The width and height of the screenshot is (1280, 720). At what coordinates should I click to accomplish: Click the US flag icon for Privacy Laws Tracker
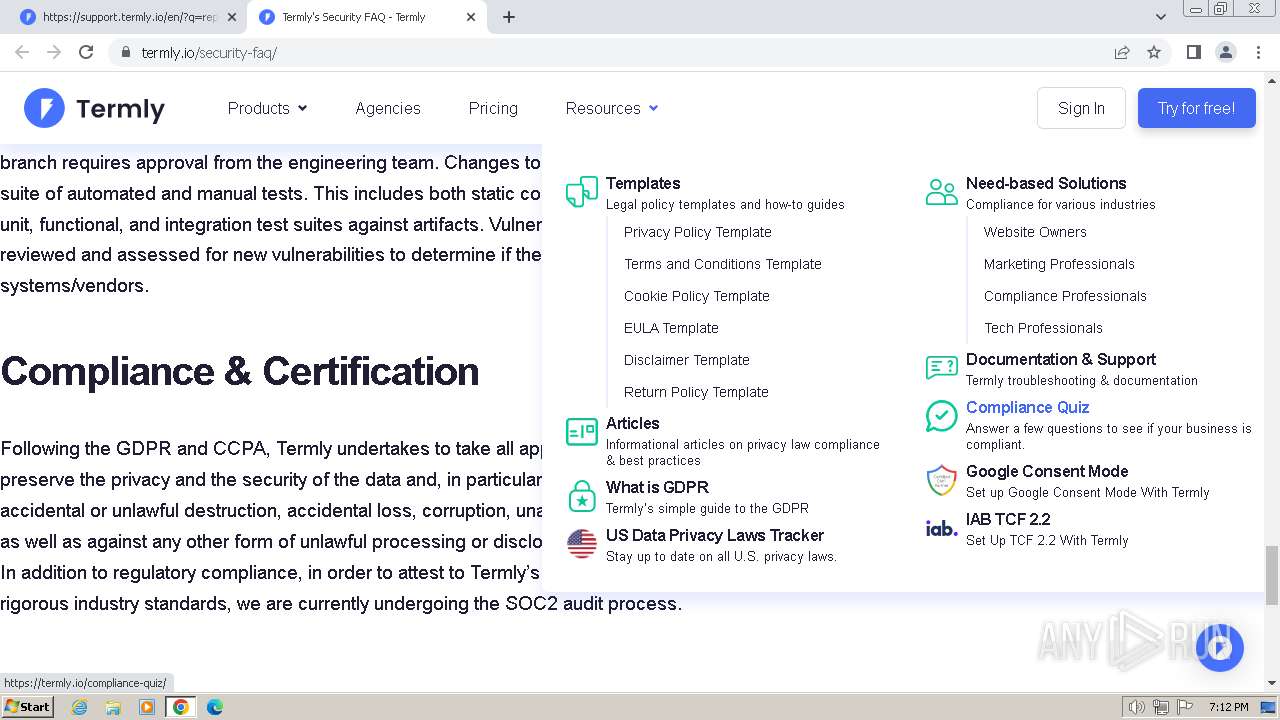coord(582,544)
